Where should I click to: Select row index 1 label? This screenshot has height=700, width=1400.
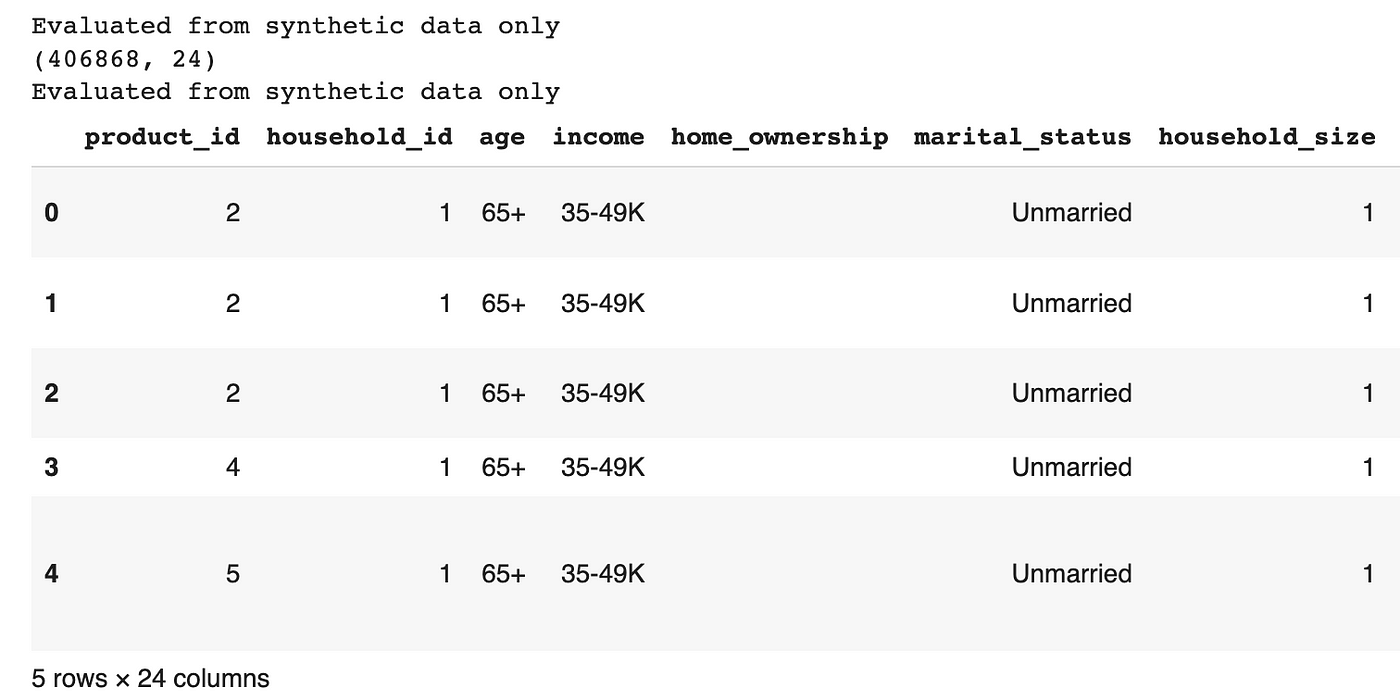coord(52,303)
